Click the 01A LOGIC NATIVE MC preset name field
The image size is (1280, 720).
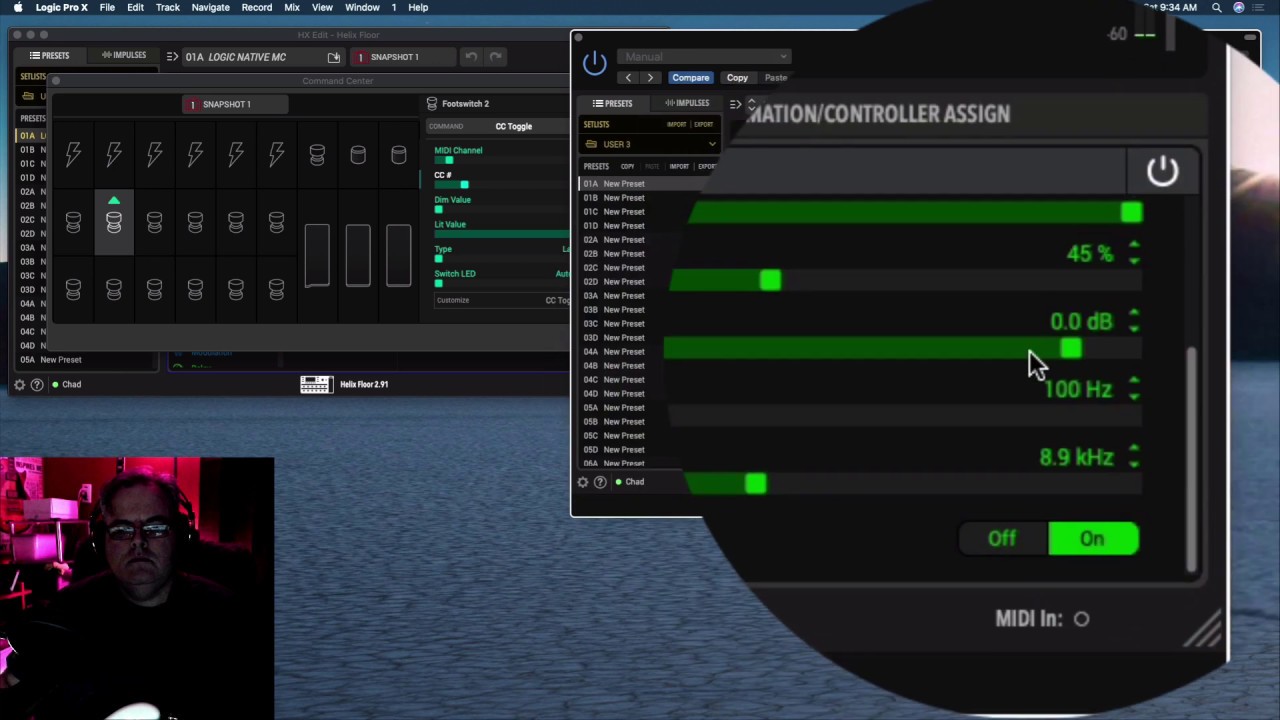click(x=262, y=57)
